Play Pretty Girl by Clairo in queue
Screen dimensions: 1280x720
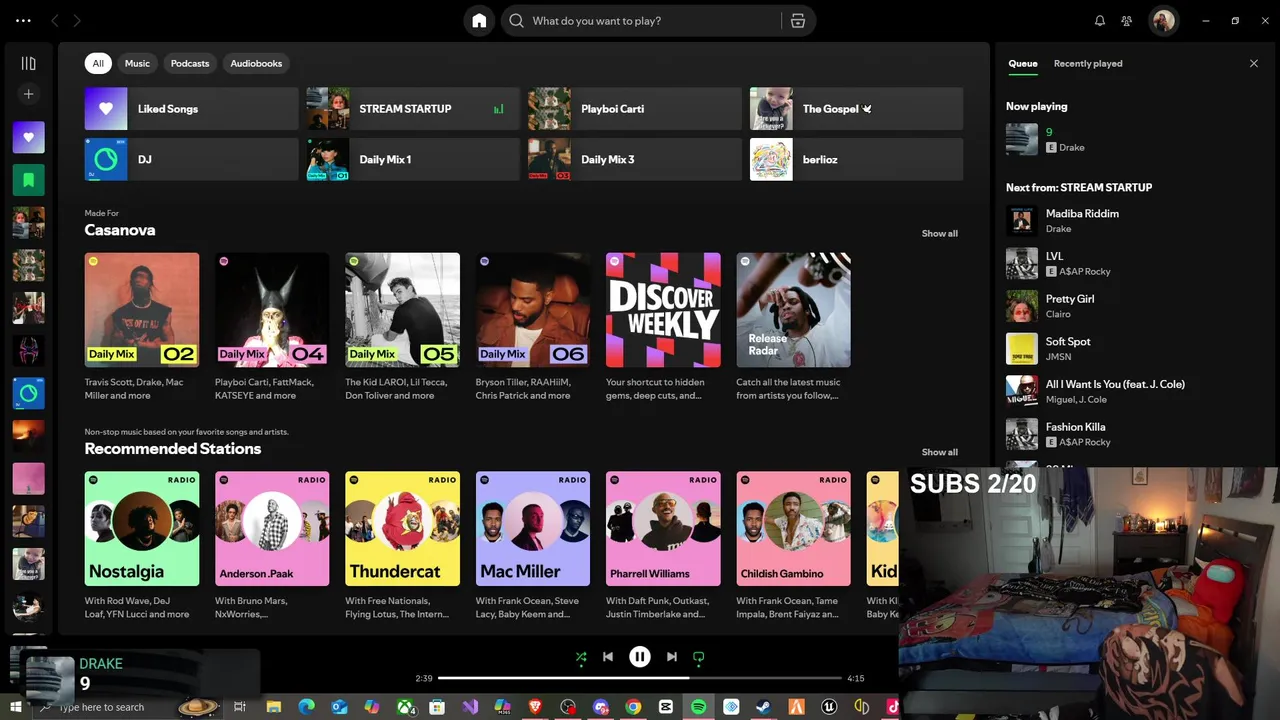click(1134, 306)
